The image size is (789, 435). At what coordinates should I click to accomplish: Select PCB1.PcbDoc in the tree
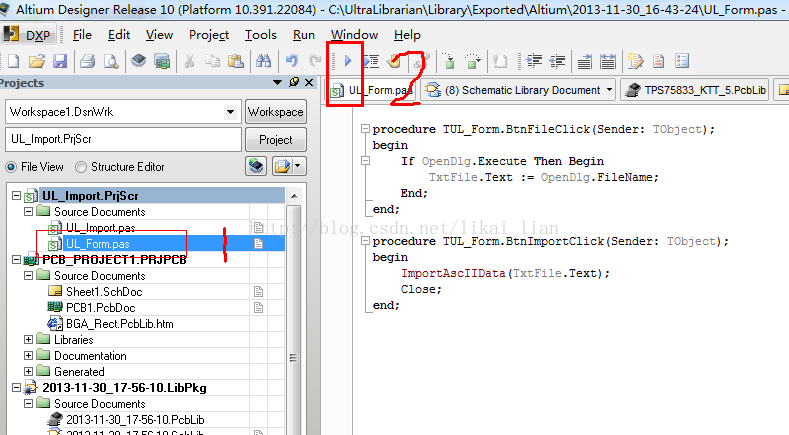pyautogui.click(x=101, y=308)
